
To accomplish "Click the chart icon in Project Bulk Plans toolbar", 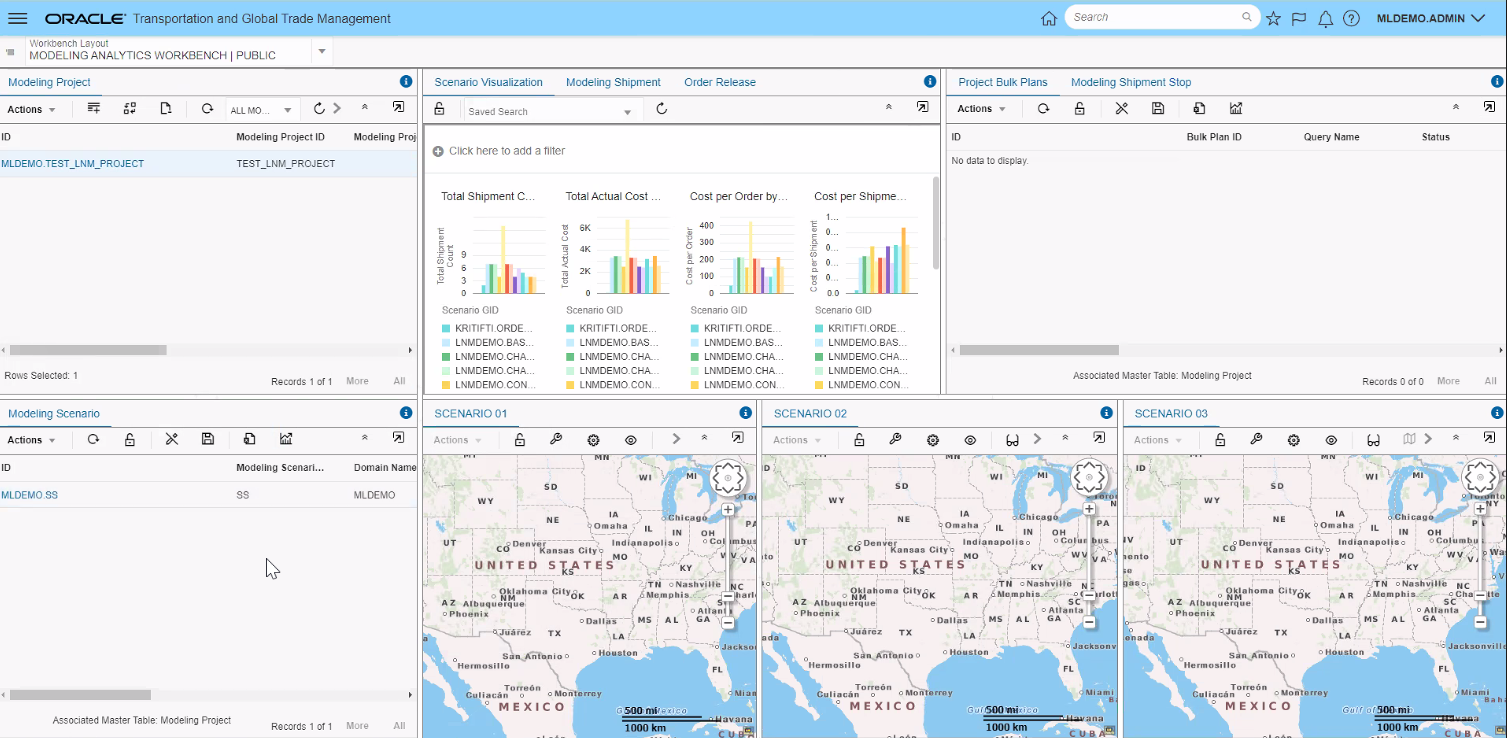I will click(1236, 109).
